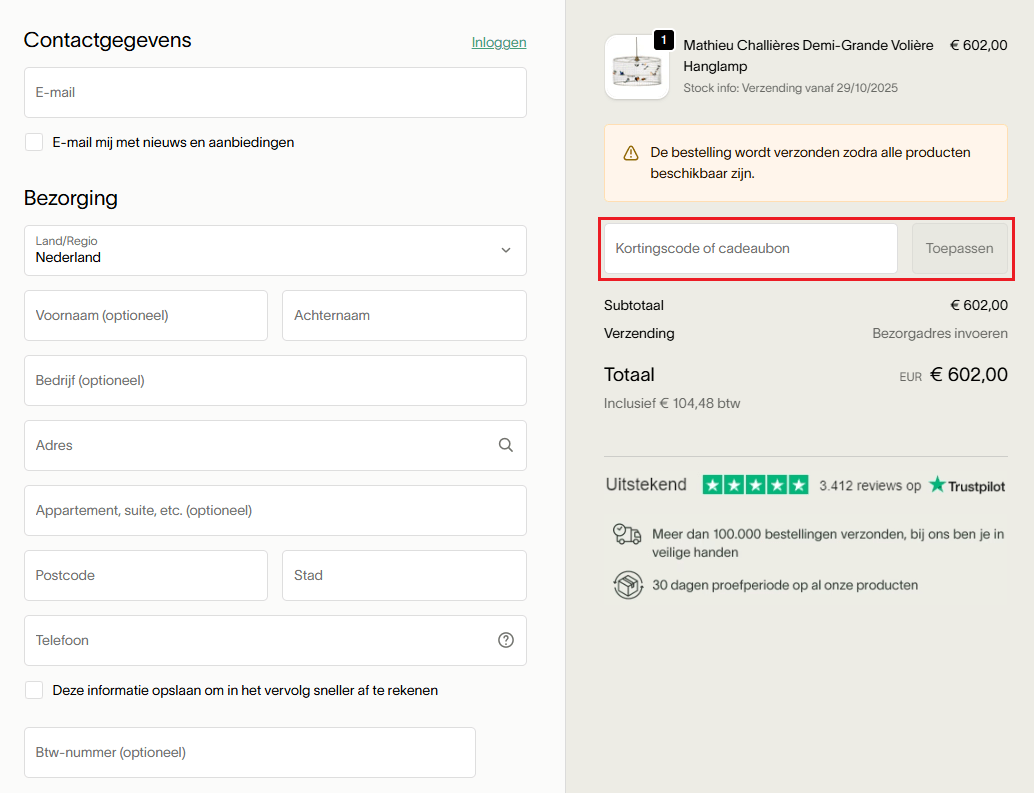Click the delivery truck icon
The height and width of the screenshot is (793, 1034).
click(627, 534)
